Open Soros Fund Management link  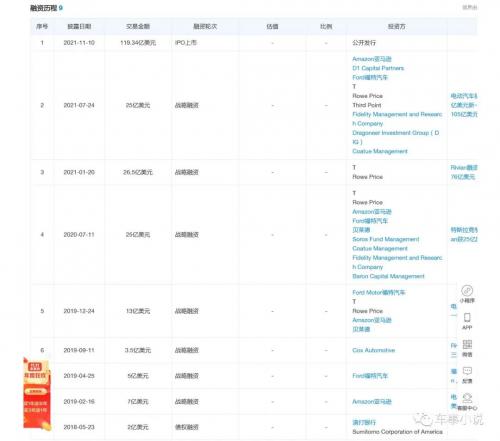tap(386, 239)
